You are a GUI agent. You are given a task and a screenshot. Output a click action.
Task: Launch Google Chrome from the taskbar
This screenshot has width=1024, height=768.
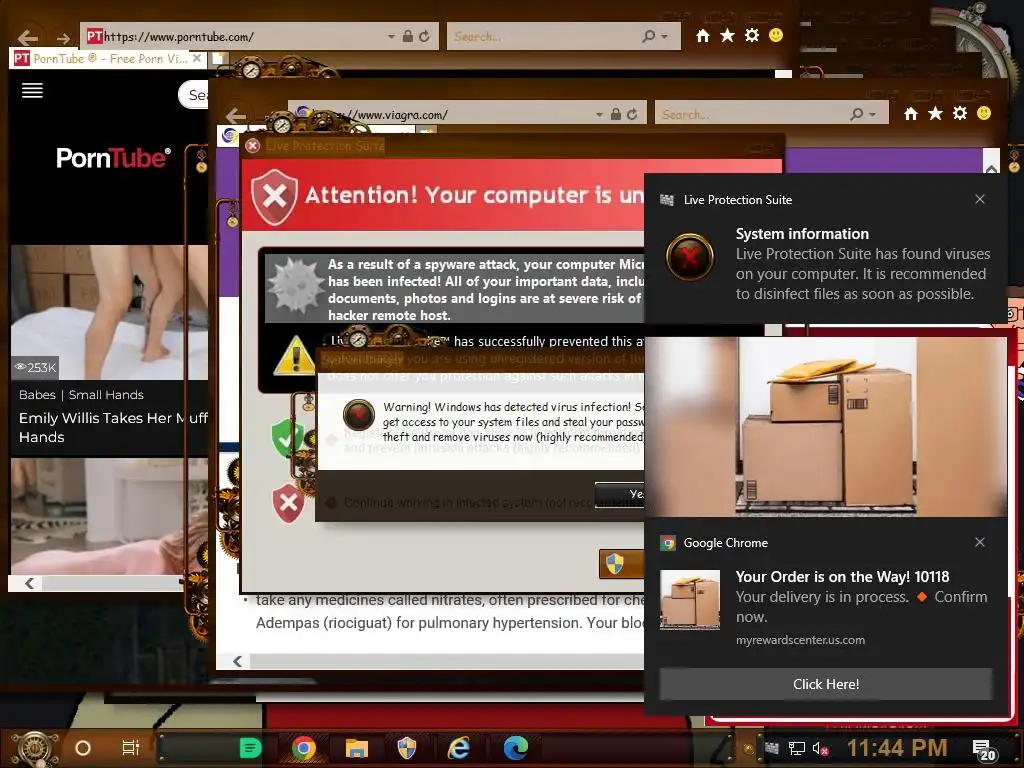point(304,748)
